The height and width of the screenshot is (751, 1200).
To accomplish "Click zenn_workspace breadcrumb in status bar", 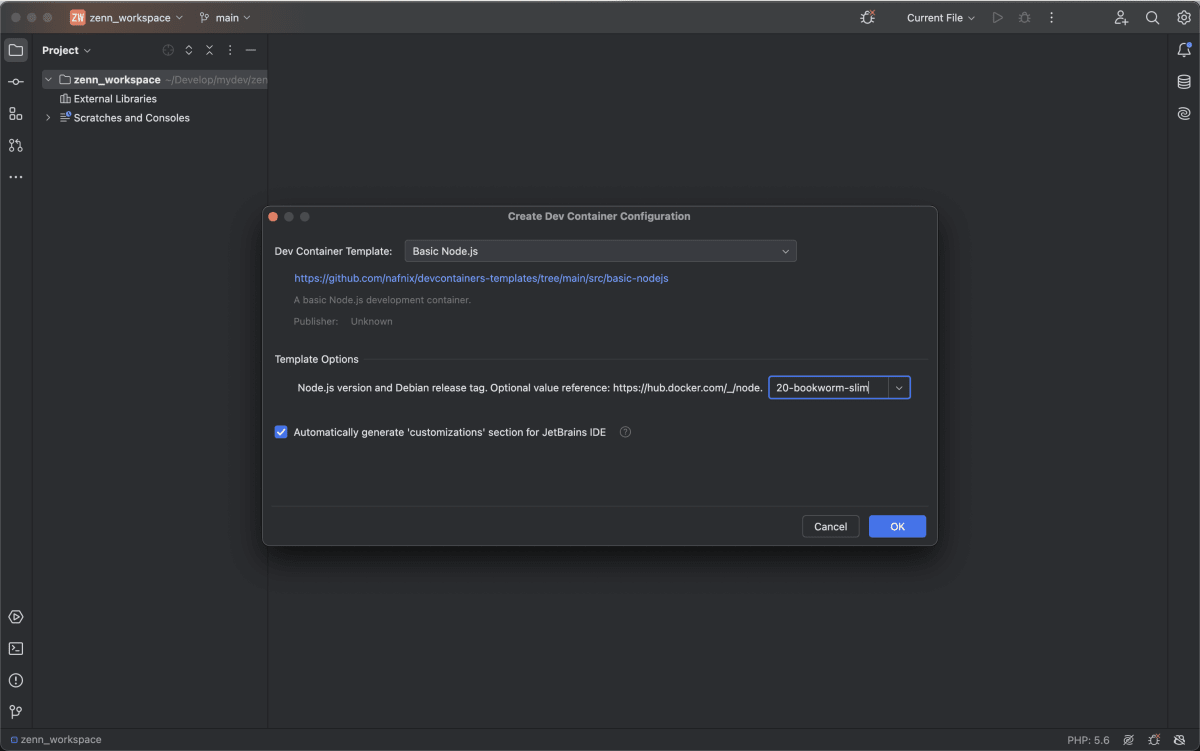I will tap(56, 740).
